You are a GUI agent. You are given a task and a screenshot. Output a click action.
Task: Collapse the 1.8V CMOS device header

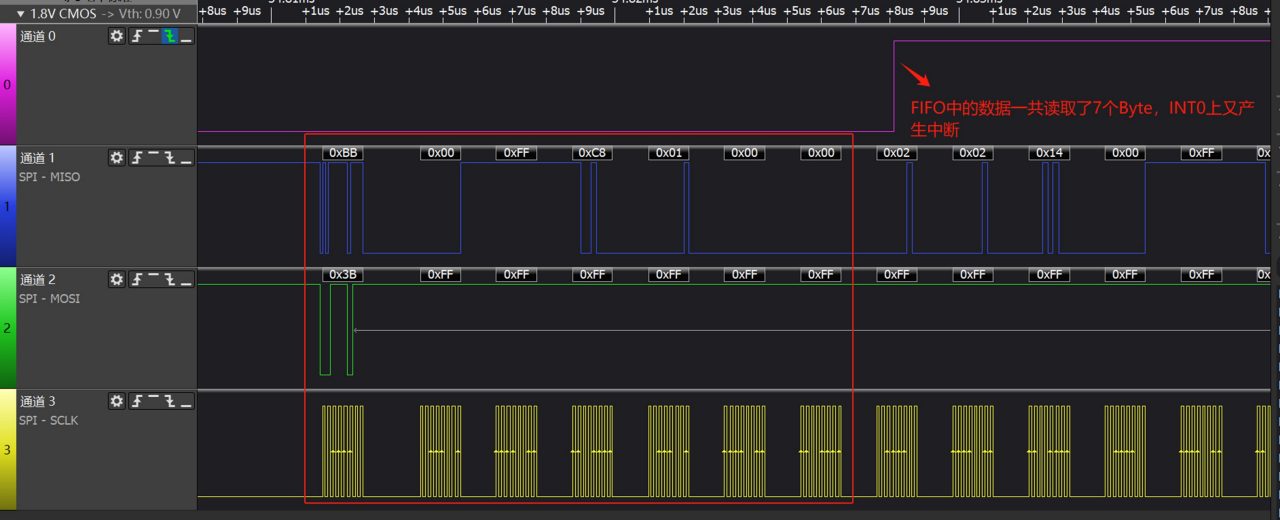(20, 14)
